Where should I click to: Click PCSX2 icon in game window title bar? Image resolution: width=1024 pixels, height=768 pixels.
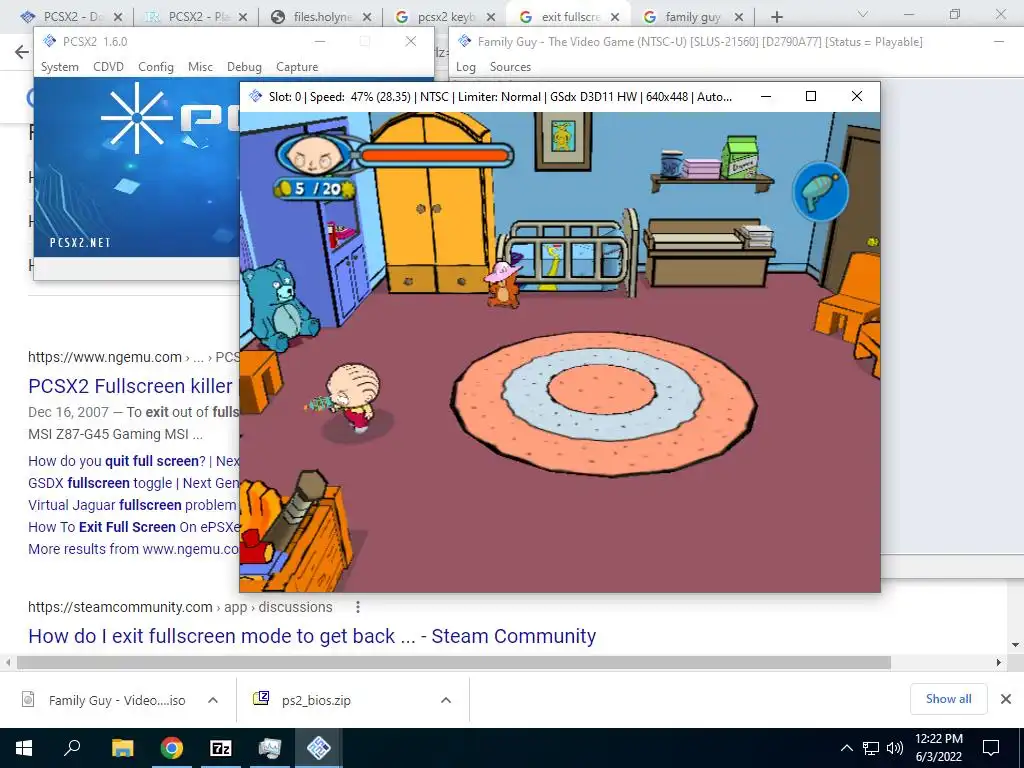[255, 96]
